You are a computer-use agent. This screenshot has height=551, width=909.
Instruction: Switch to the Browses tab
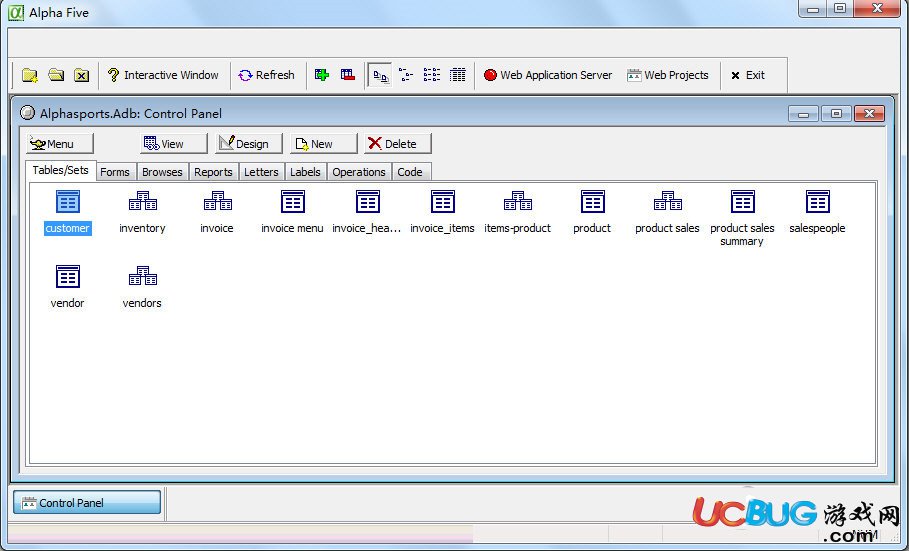(x=162, y=172)
